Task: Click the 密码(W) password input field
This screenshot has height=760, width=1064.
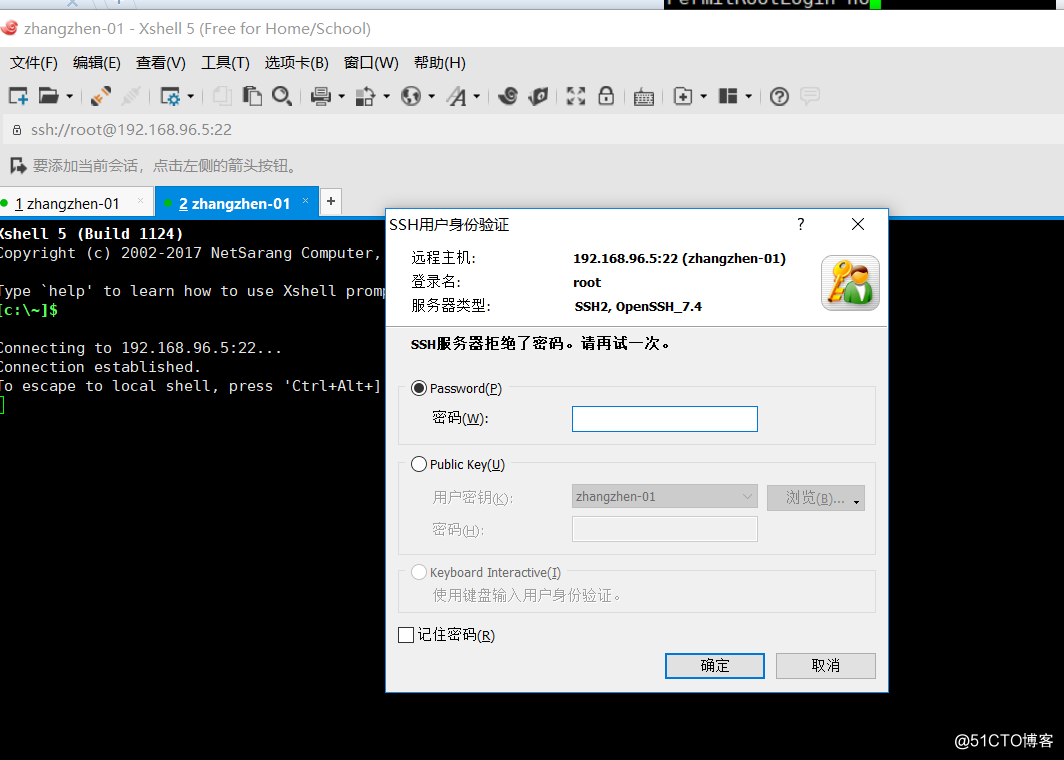Action: [x=665, y=419]
